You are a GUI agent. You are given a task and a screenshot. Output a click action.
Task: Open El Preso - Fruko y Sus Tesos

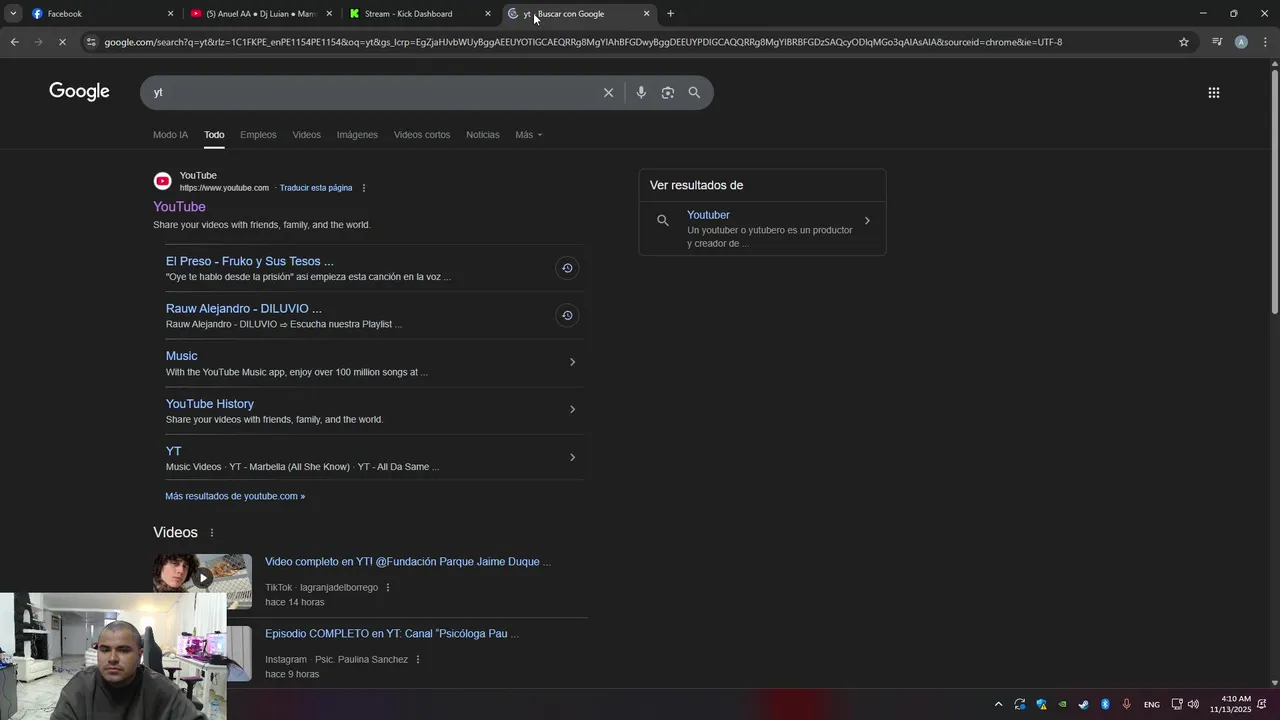pyautogui.click(x=250, y=261)
